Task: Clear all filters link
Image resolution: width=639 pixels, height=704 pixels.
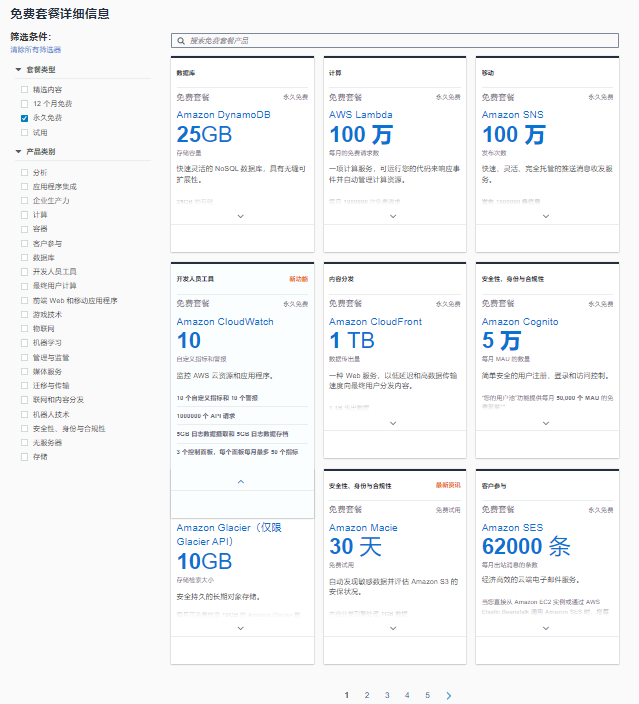Action: (36, 50)
